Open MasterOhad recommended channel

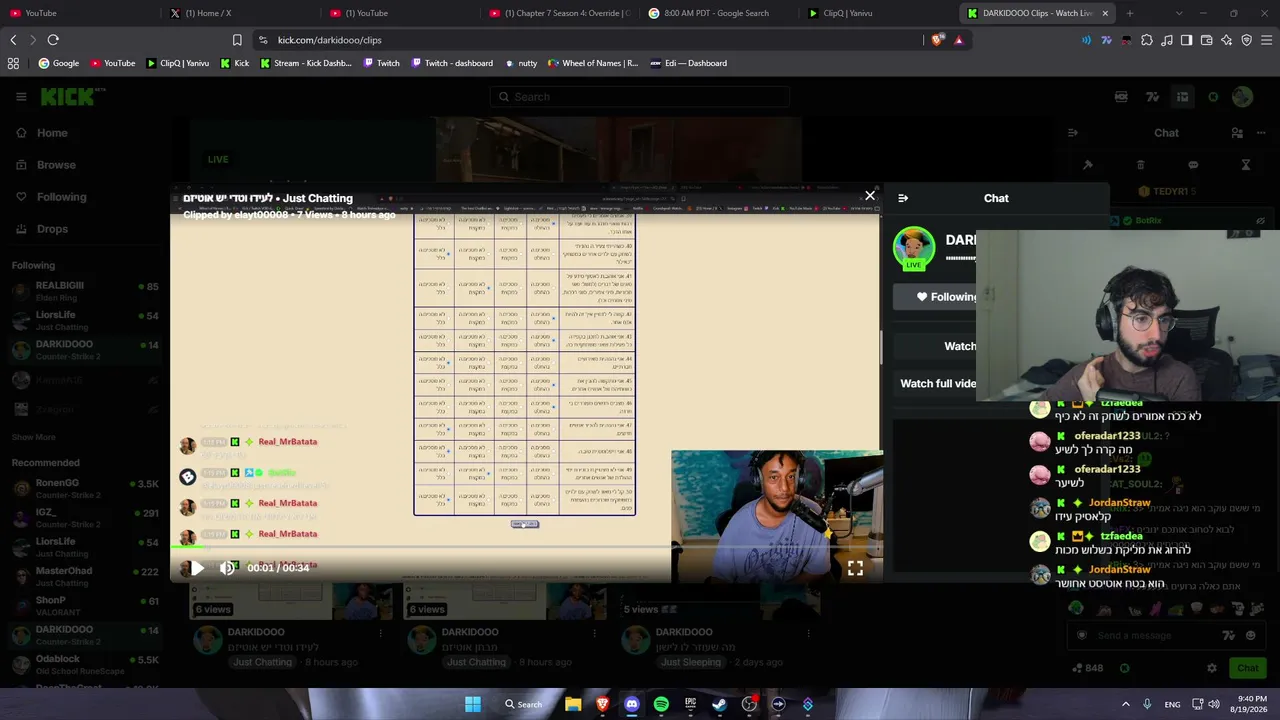point(84,576)
